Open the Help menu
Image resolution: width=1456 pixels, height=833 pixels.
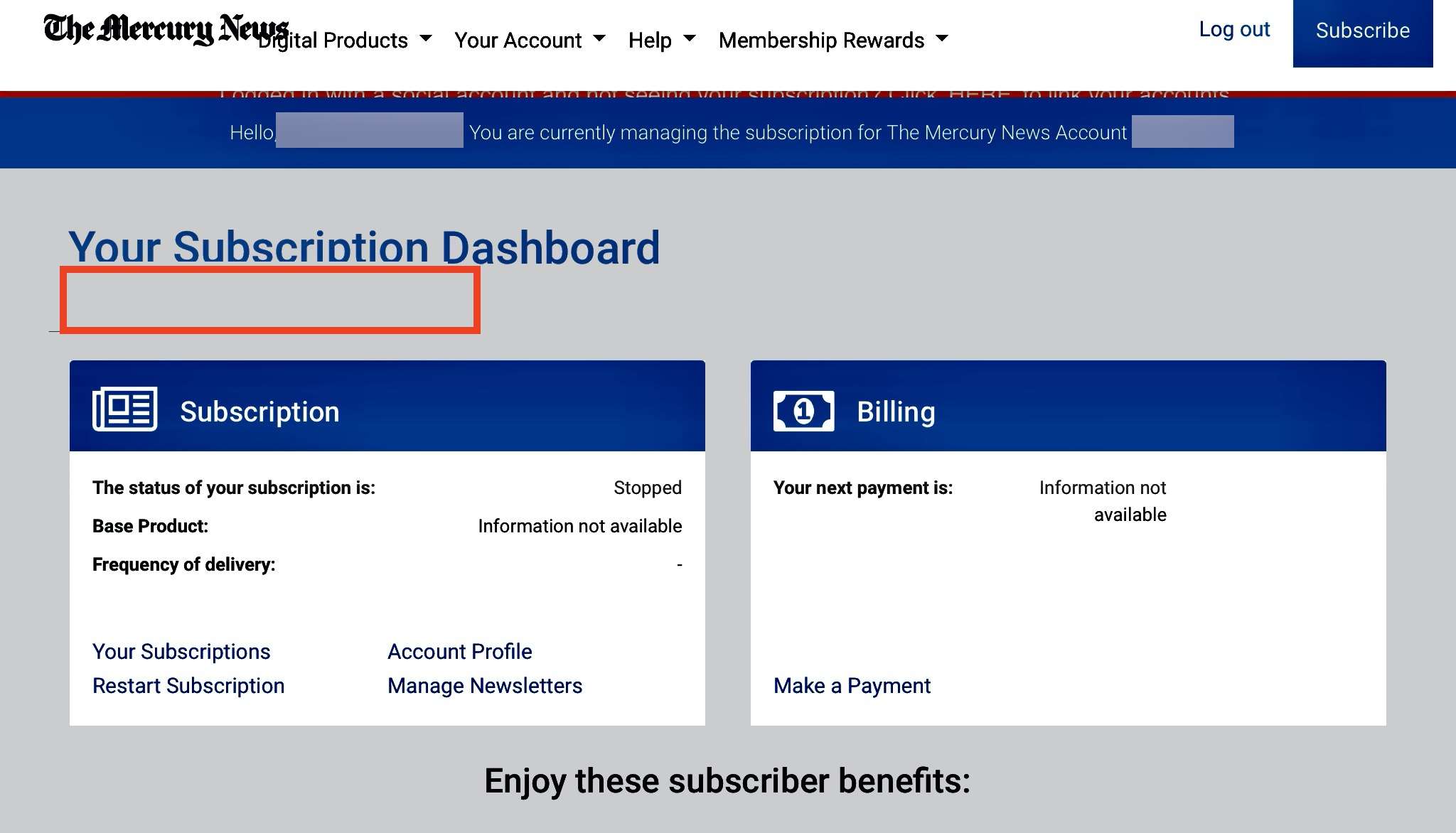(662, 40)
